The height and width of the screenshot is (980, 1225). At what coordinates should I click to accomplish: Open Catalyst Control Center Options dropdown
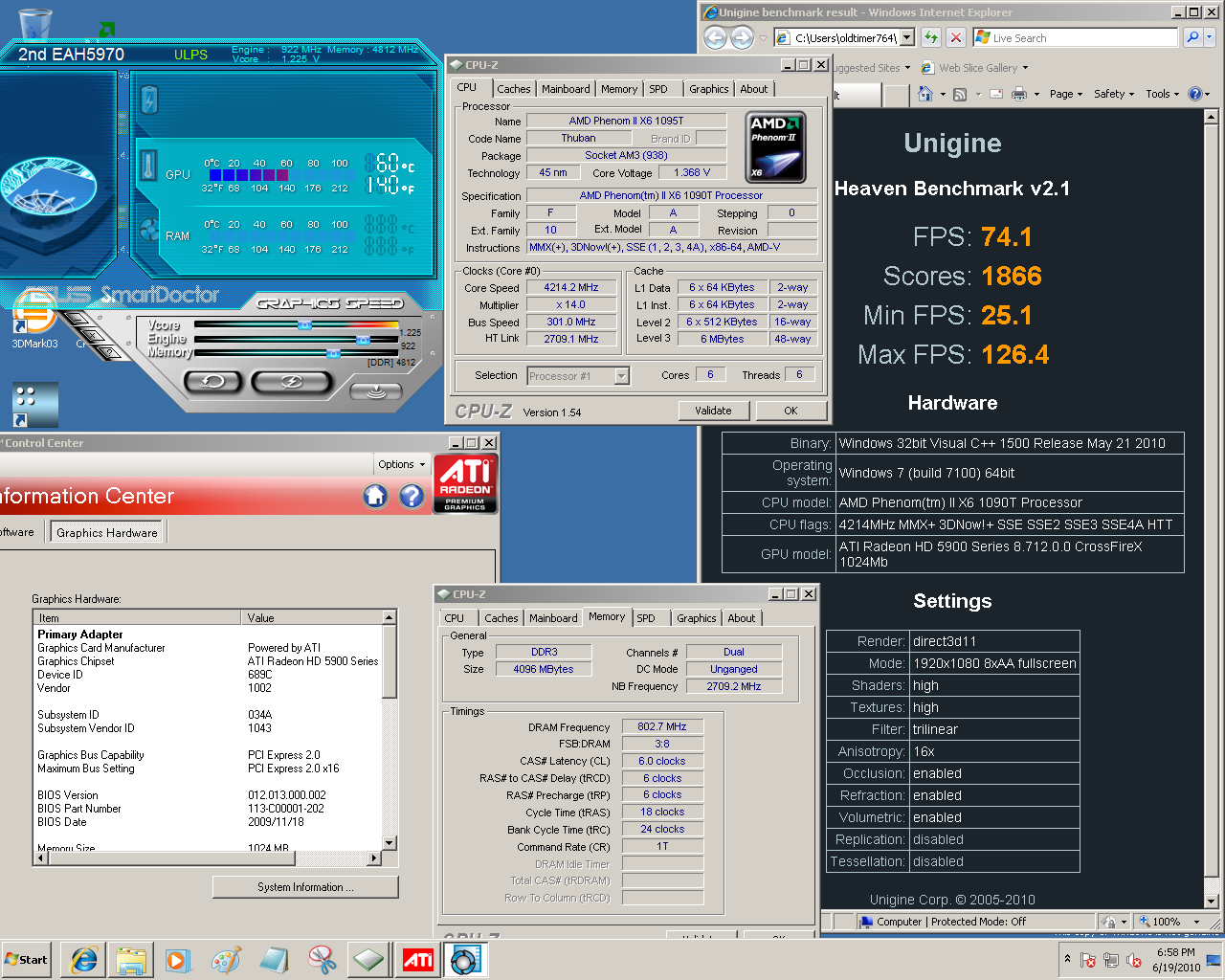click(401, 464)
